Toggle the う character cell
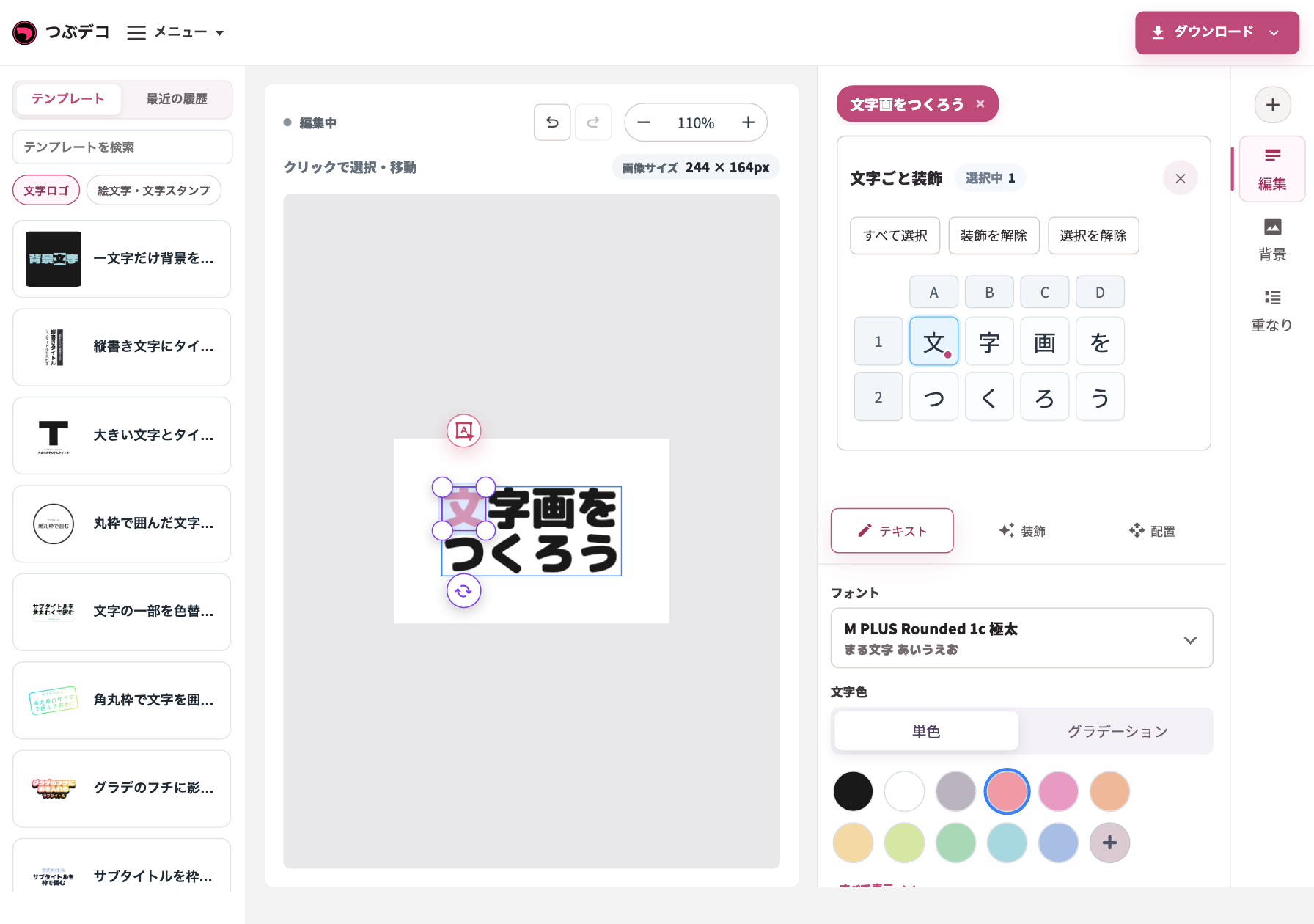Image resolution: width=1314 pixels, height=924 pixels. click(1100, 397)
